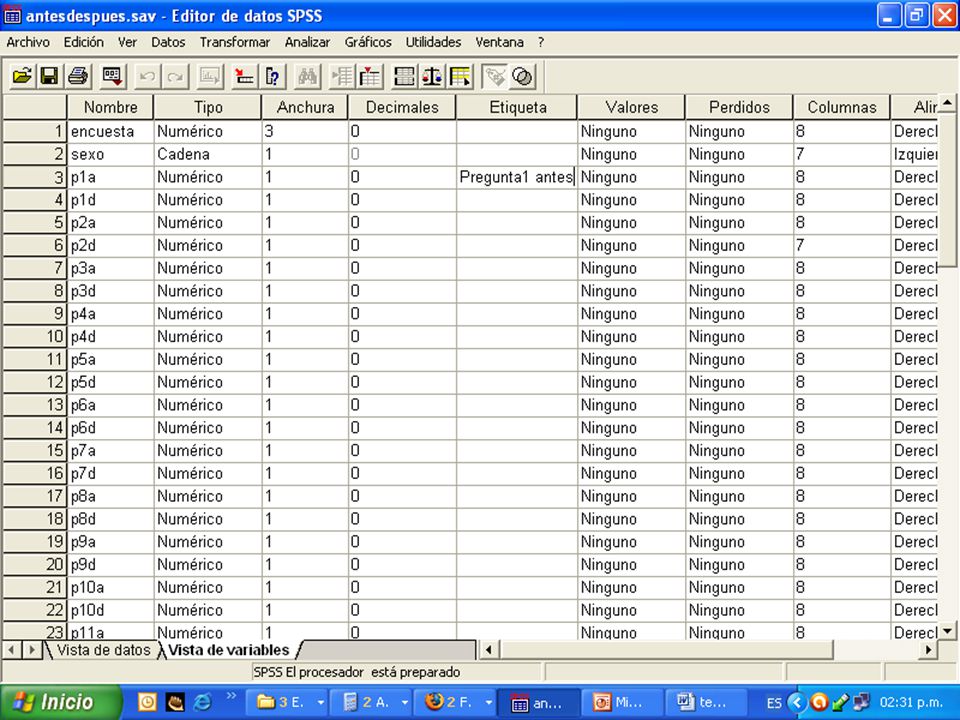This screenshot has width=960, height=720.
Task: Toggle the Value Labels tag icon
Action: [495, 77]
